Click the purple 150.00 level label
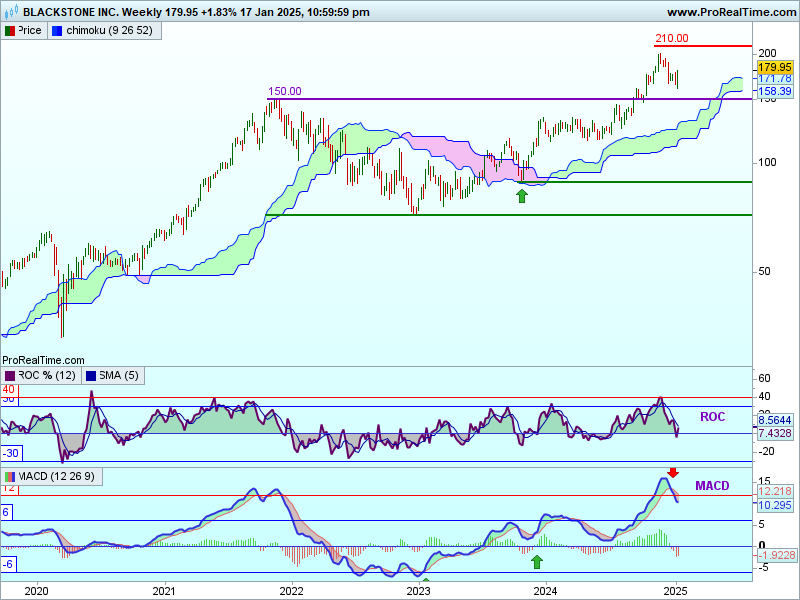 [x=284, y=91]
